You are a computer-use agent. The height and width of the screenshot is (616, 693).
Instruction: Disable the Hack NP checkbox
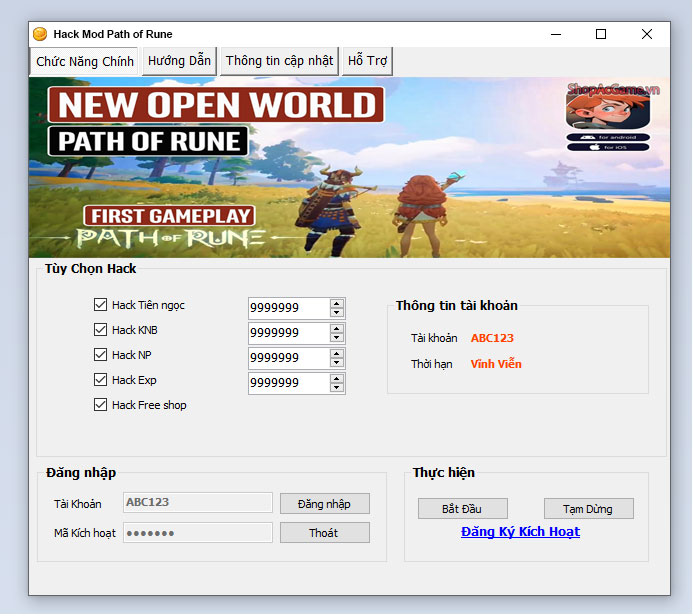100,355
